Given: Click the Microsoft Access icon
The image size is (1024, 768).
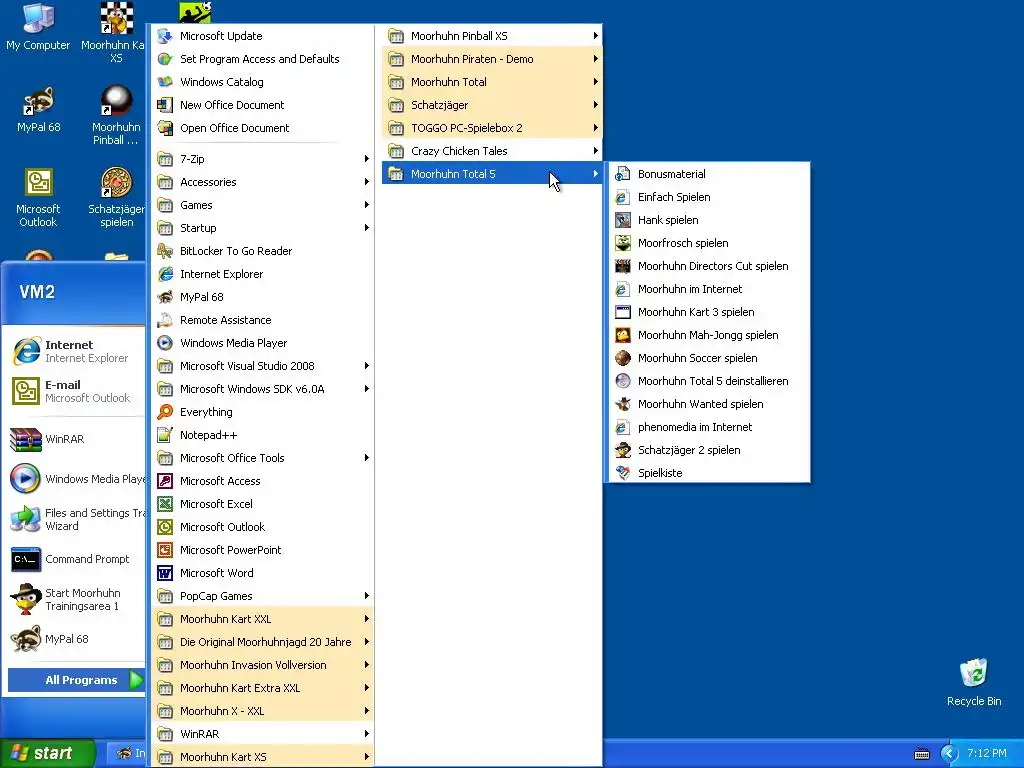Looking at the screenshot, I should pos(165,481).
